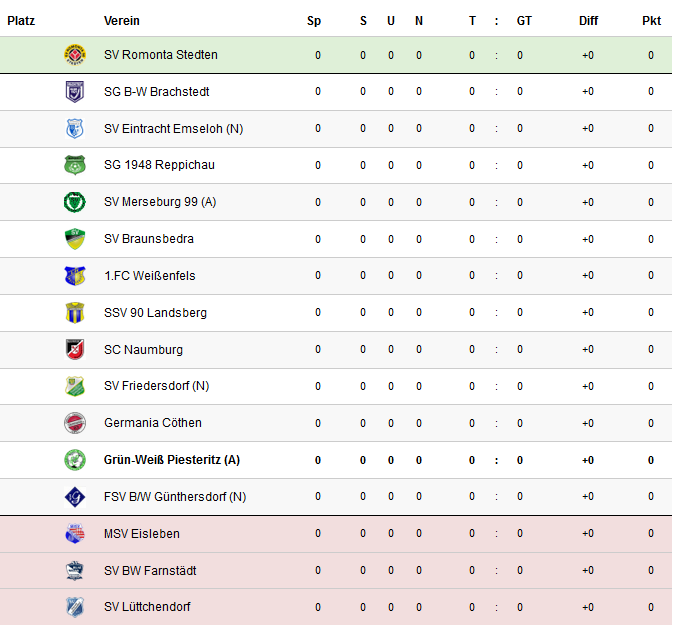This screenshot has width=673, height=629.
Task: Click the Diff column header
Action: point(588,21)
